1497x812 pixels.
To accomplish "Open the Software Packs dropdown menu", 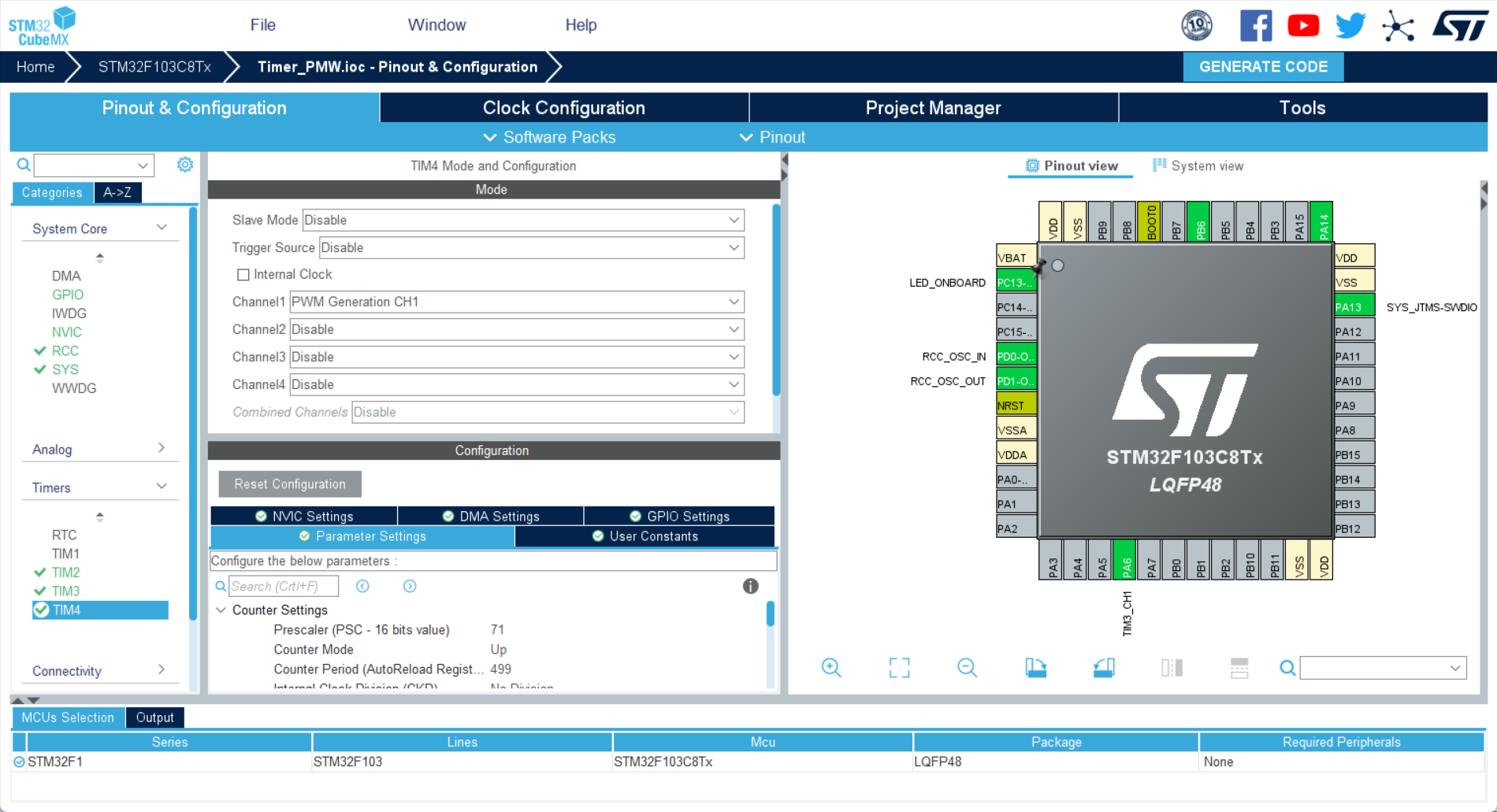I will [549, 137].
